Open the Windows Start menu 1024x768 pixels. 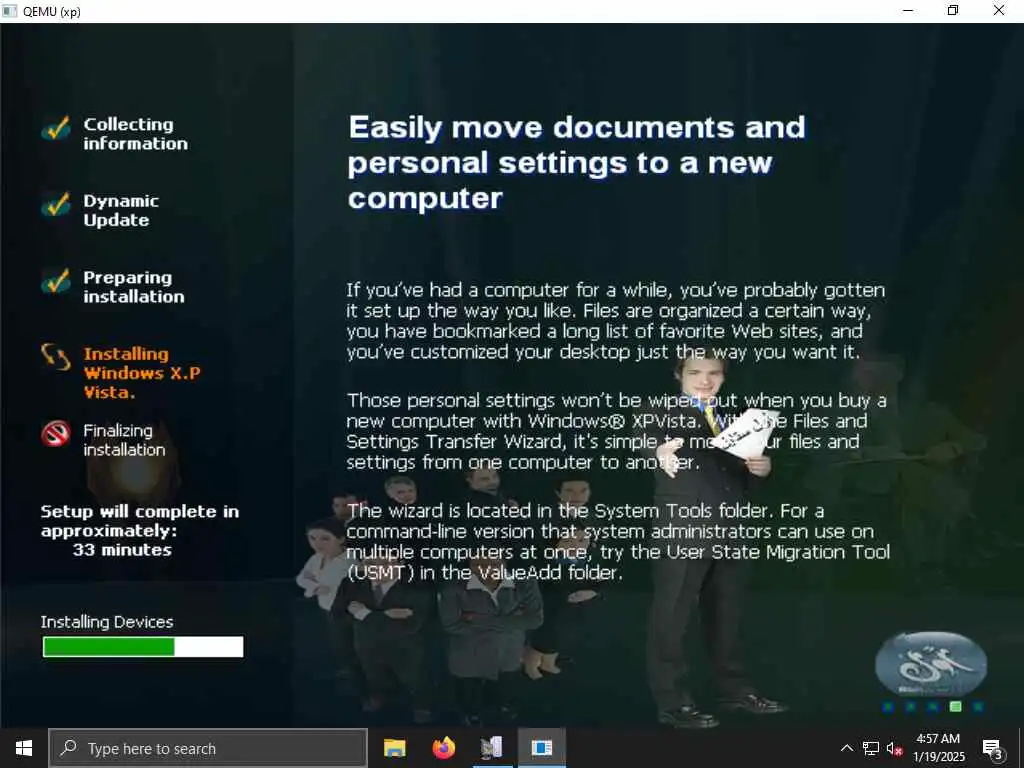(24, 748)
